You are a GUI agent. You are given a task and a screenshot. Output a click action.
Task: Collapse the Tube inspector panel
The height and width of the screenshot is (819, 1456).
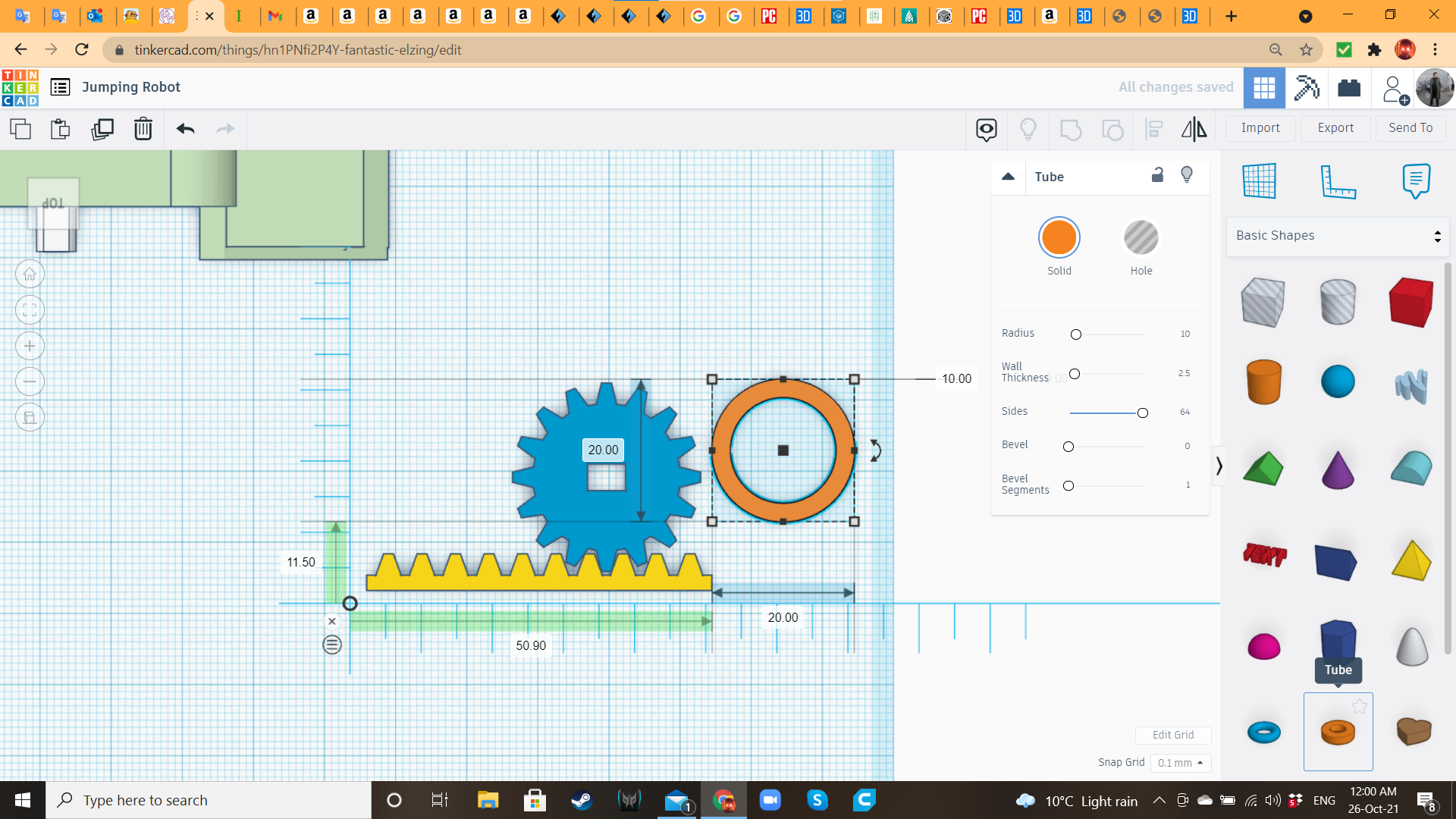pyautogui.click(x=1008, y=177)
